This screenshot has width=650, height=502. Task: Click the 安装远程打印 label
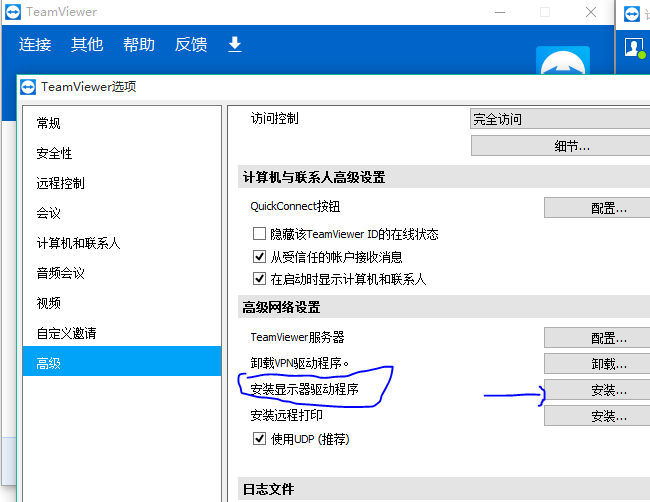click(x=286, y=415)
